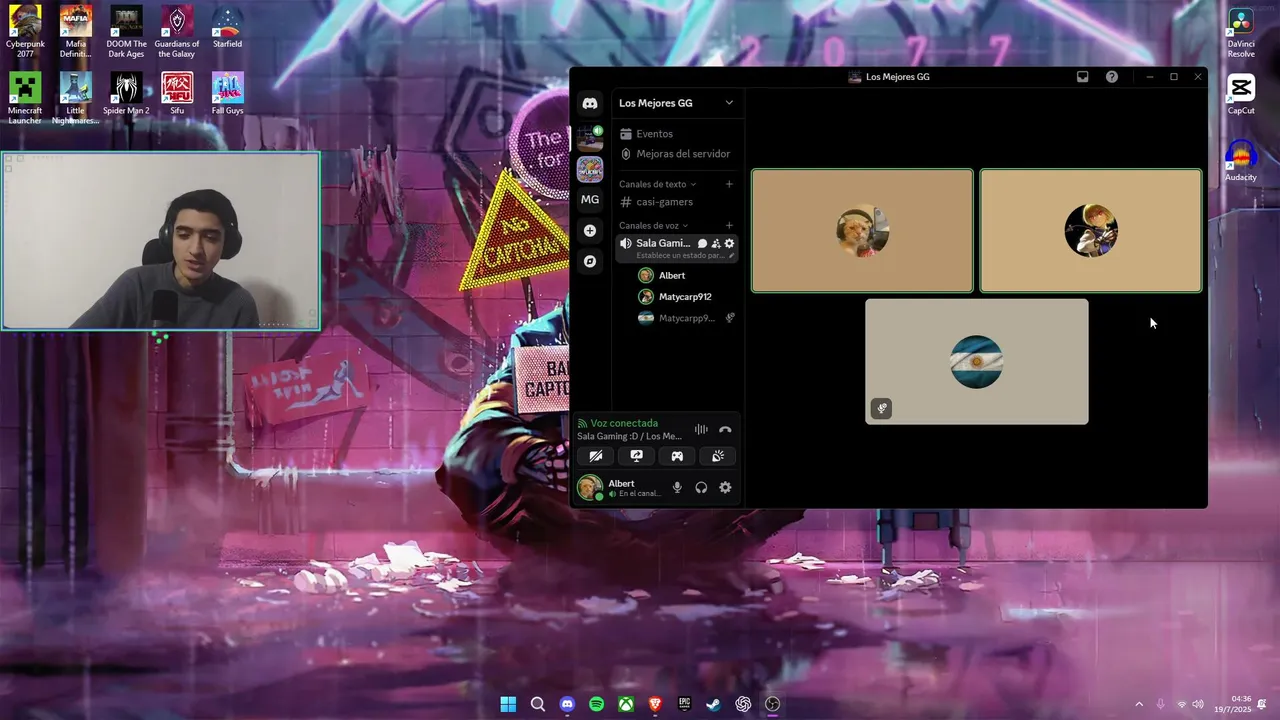Viewport: 1280px width, 720px height.
Task: Select the MG server in sidebar
Action: pyautogui.click(x=590, y=199)
